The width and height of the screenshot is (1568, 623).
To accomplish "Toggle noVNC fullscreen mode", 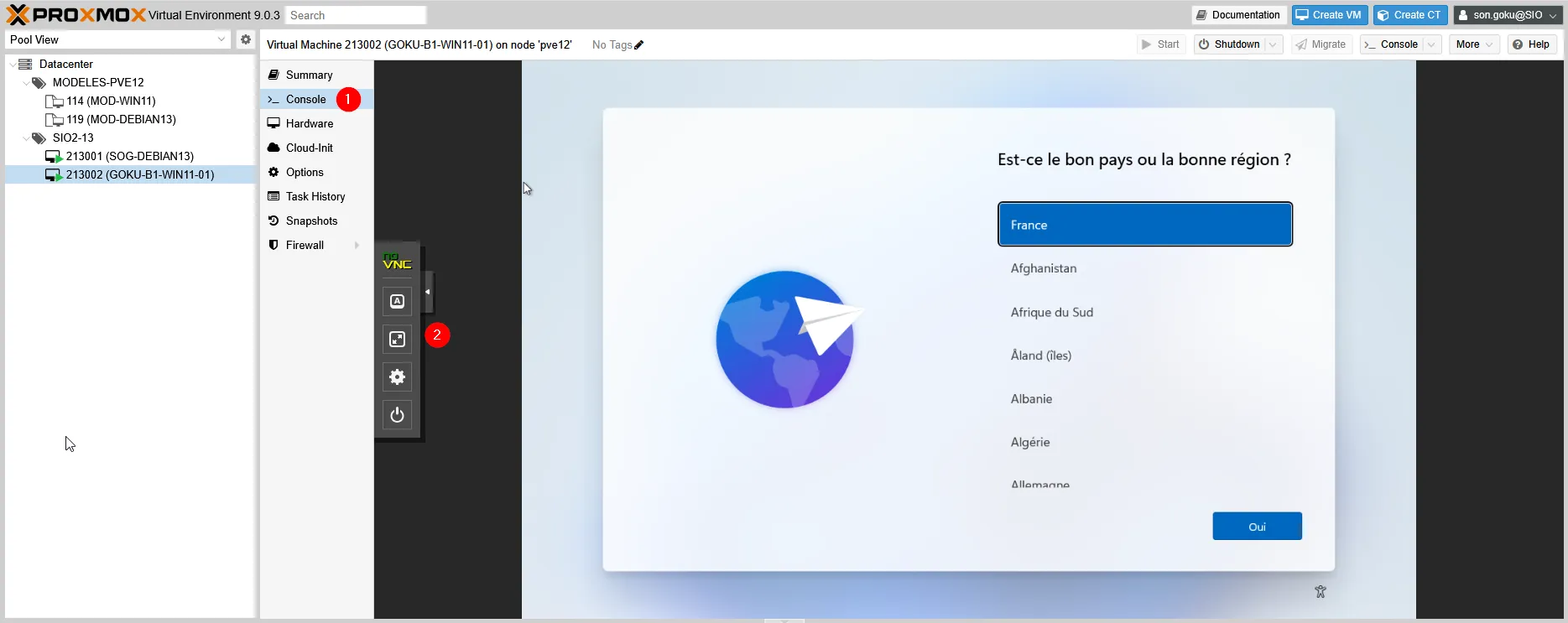I will 397,339.
